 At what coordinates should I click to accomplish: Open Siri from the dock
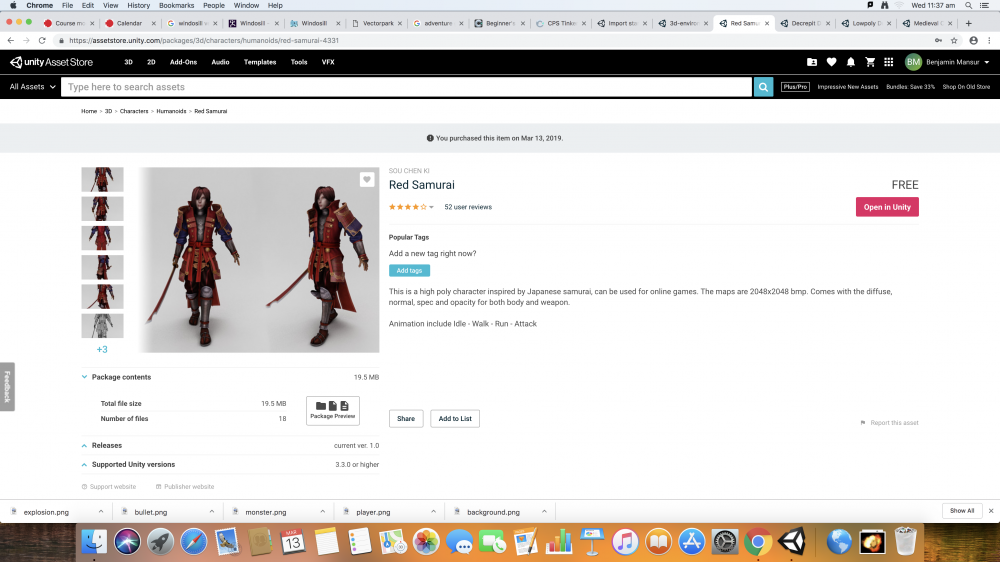point(128,542)
